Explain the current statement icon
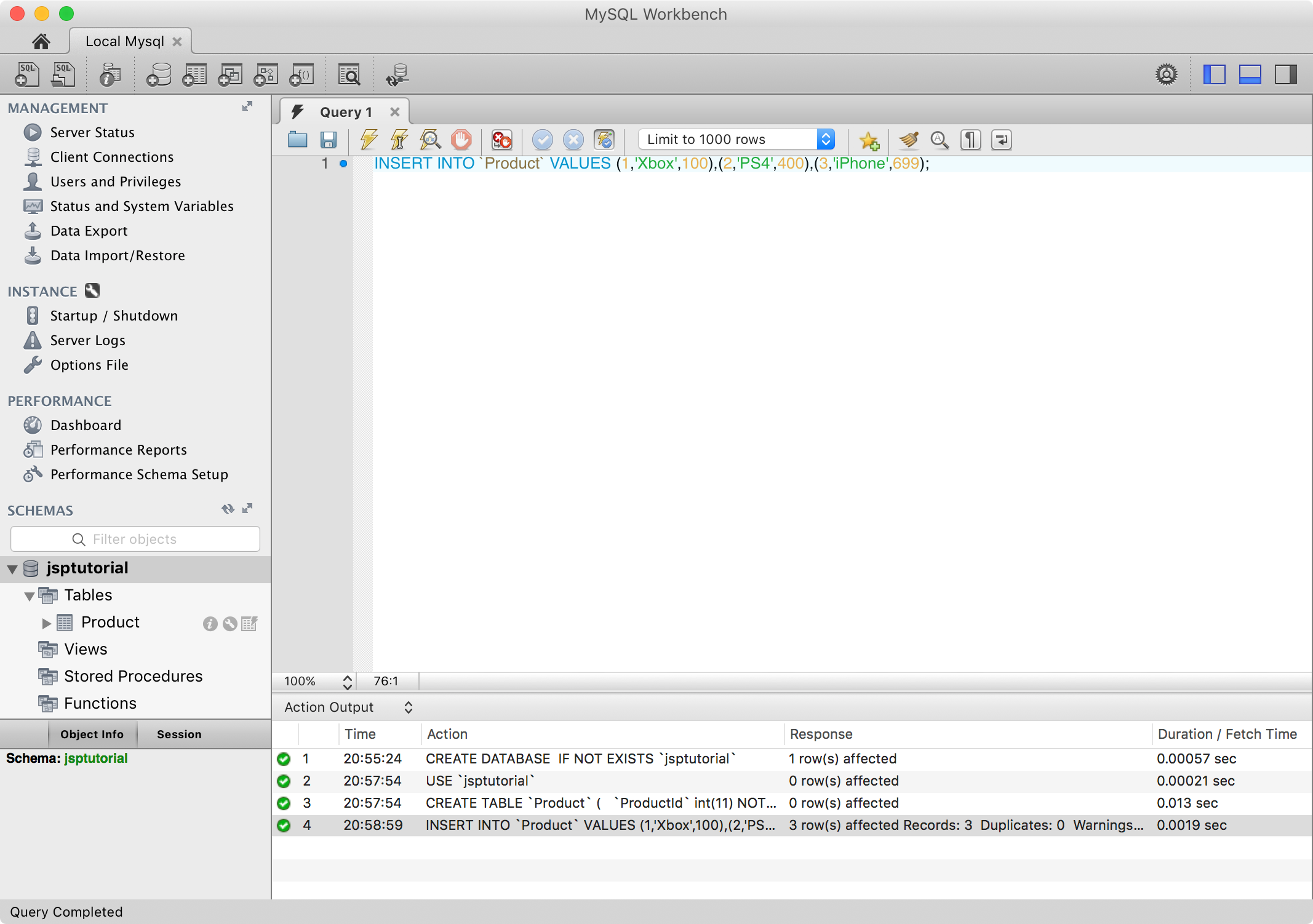This screenshot has height=924, width=1313. pyautogui.click(x=430, y=140)
